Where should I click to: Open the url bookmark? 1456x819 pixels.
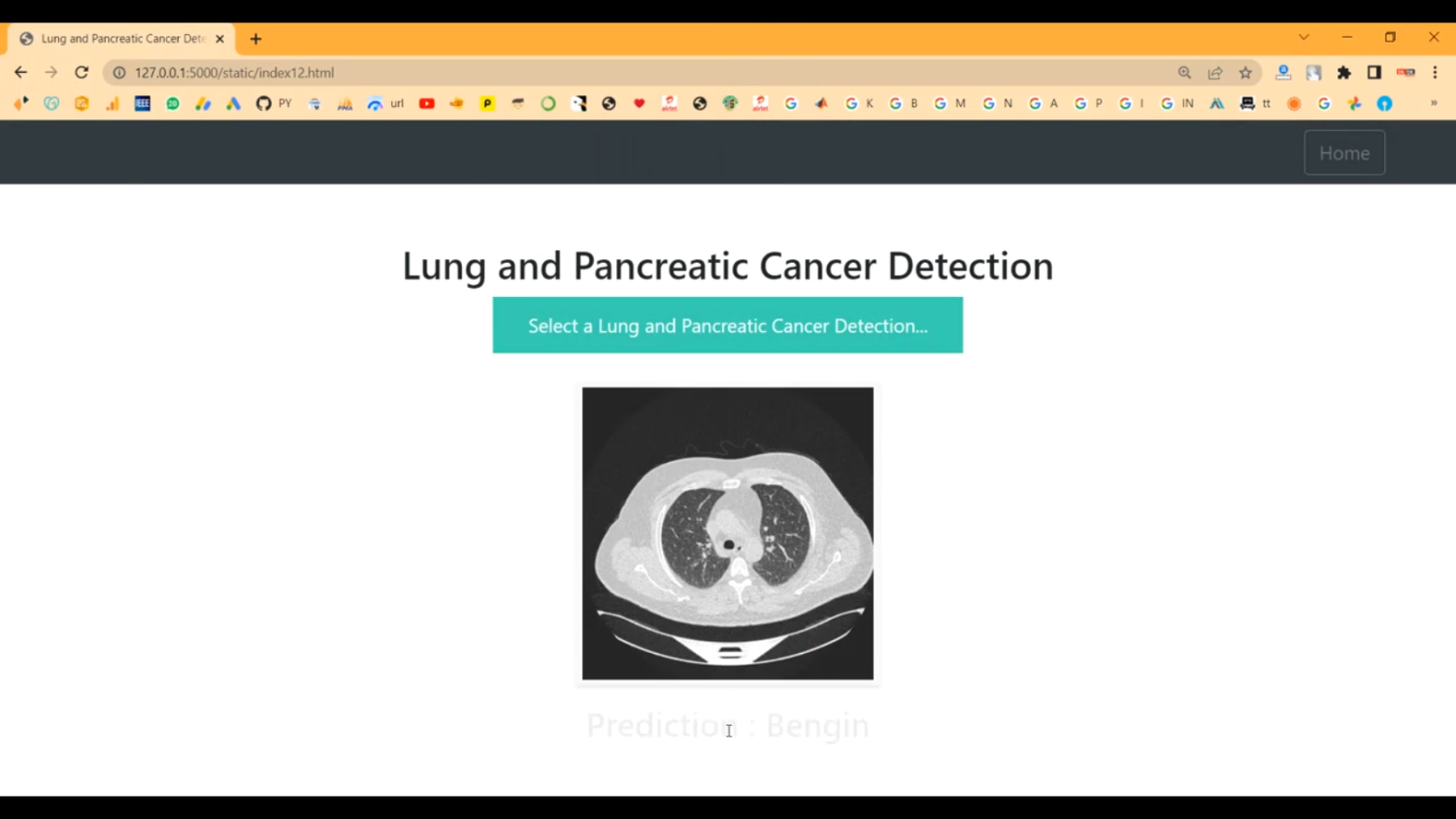point(385,104)
